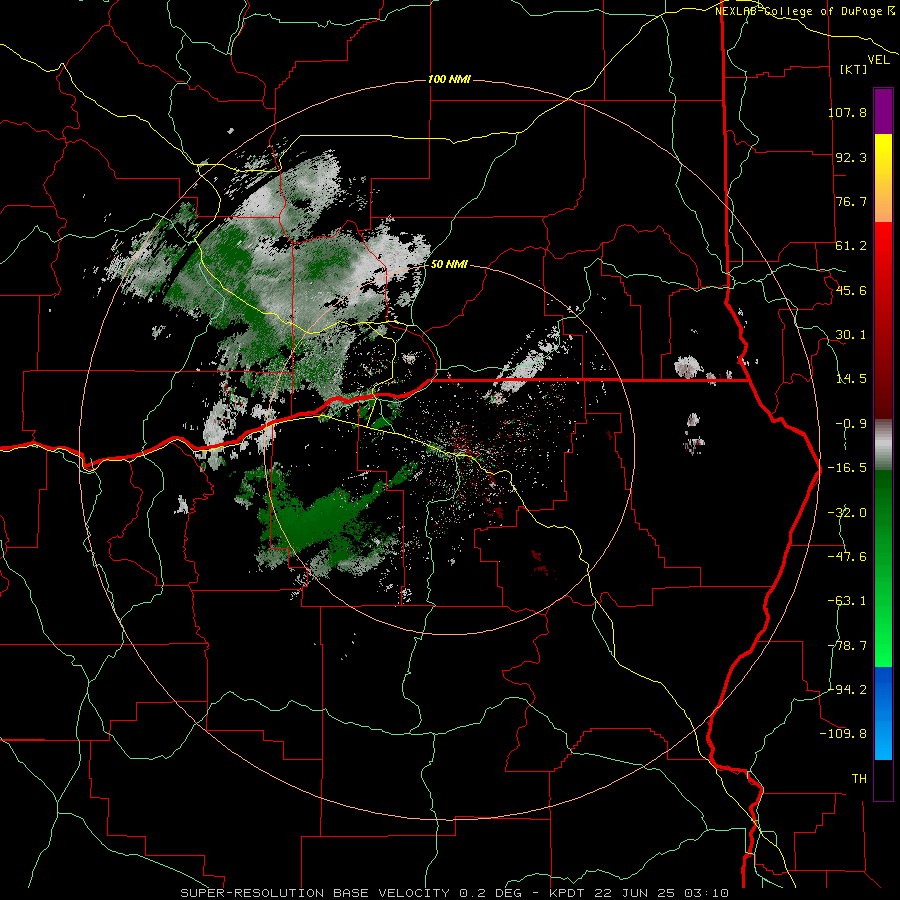Click the 45.6 velocity scale value
This screenshot has height=900, width=900.
click(851, 290)
